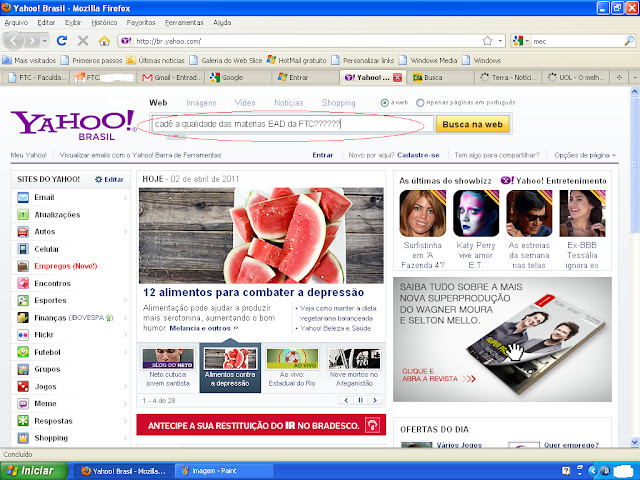Click the 'Busca na web' button
The image size is (640, 480).
tap(472, 124)
